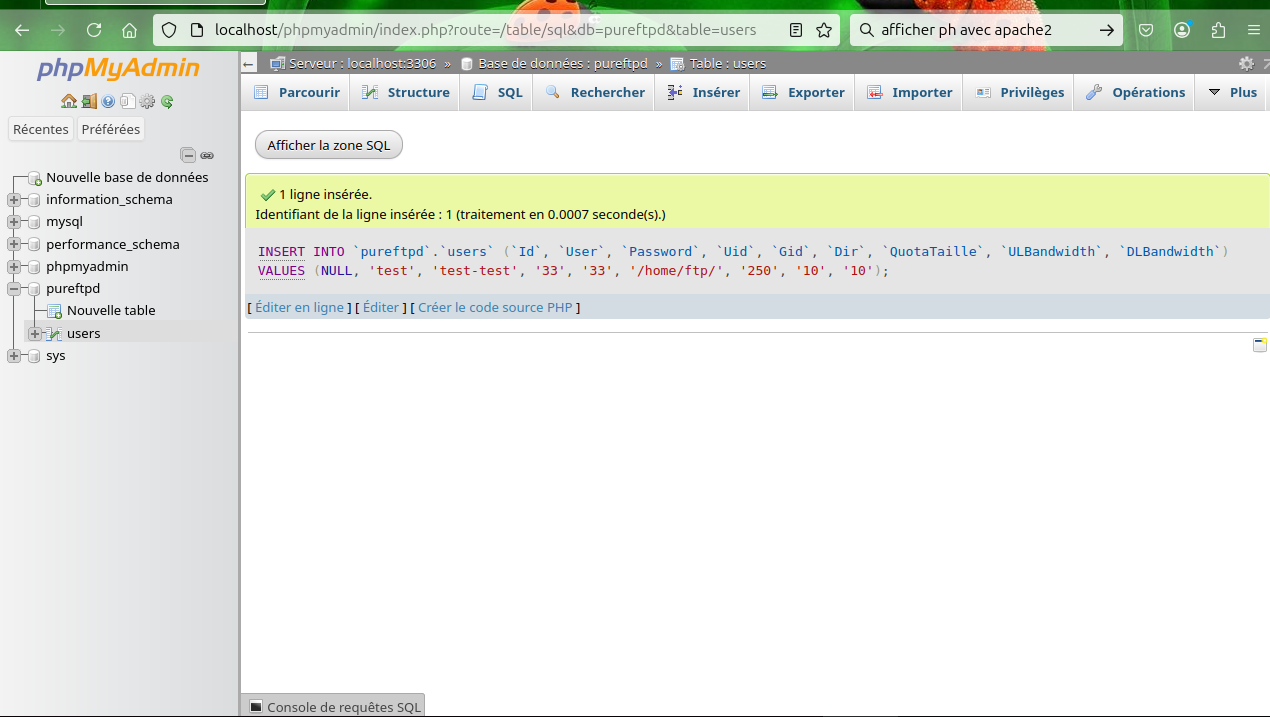Expand the phpmyadmin database node
1270x717 pixels.
coord(14,267)
